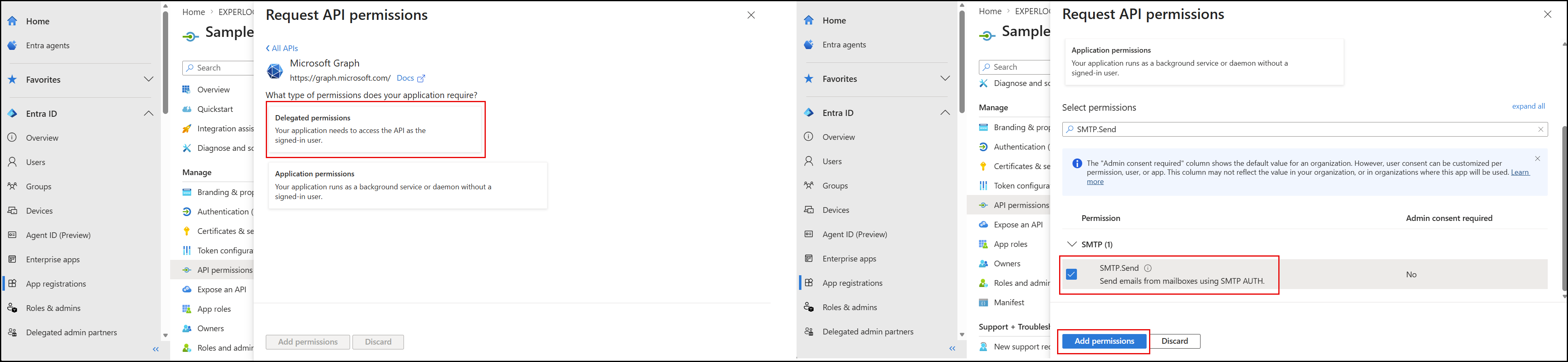Click the SMTP.Send permissions search field
Image resolution: width=1568 pixels, height=362 pixels.
[x=1304, y=129]
